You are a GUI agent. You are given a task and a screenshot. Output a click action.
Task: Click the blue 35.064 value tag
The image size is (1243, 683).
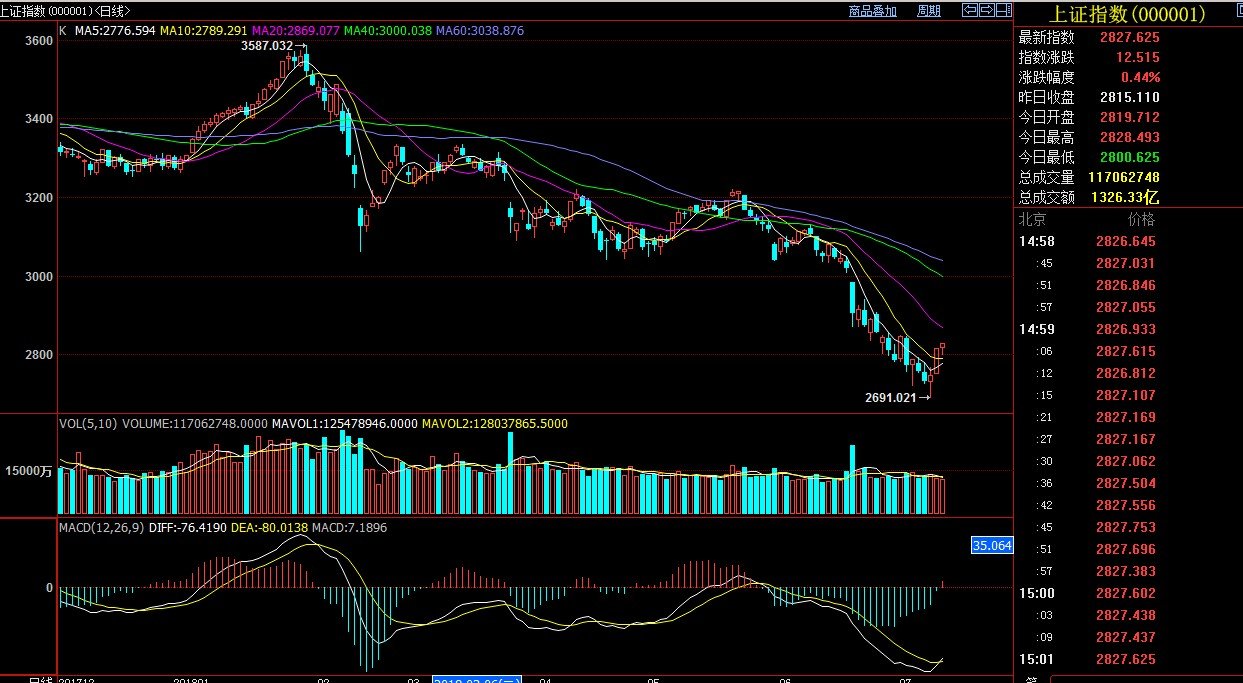point(992,545)
